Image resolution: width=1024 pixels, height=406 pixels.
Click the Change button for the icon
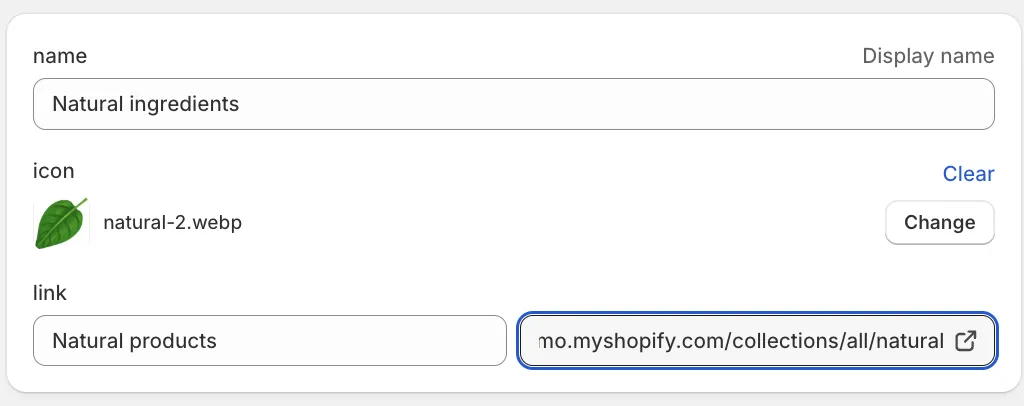pos(939,223)
